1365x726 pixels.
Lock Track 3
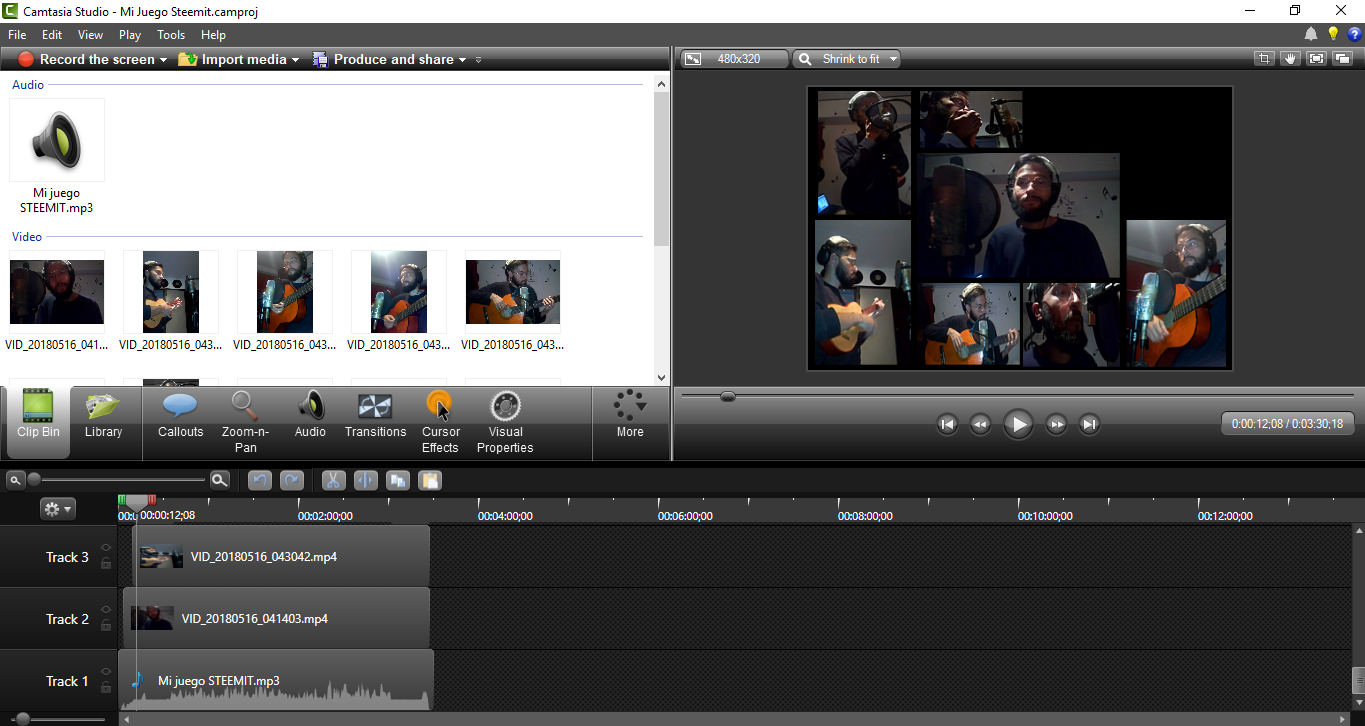106,564
